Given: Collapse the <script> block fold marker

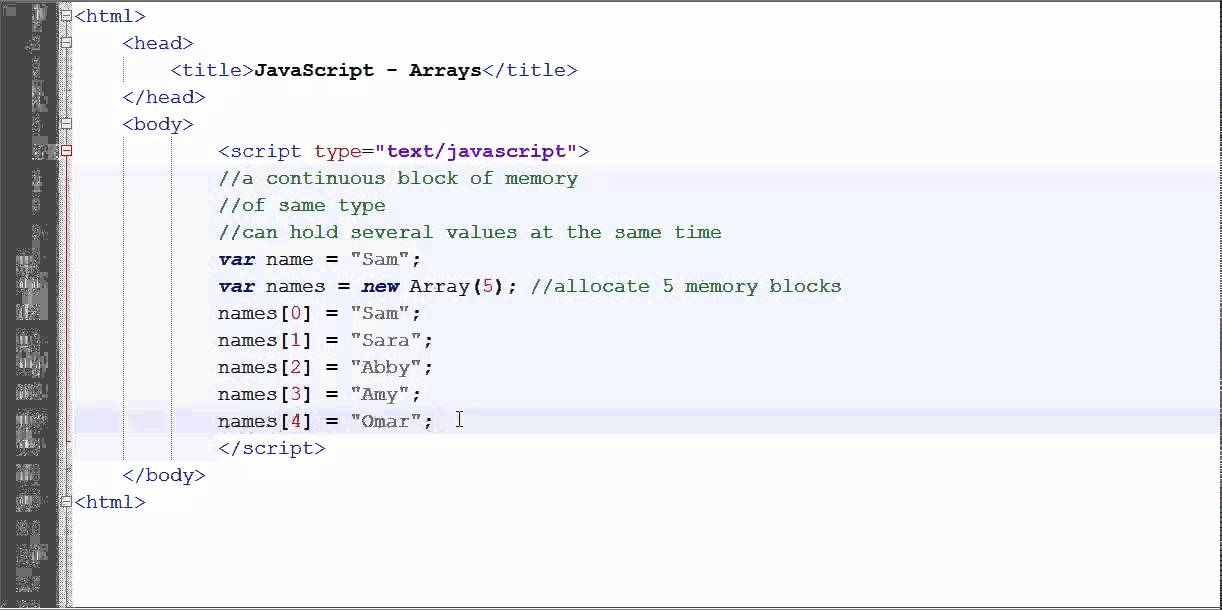Looking at the screenshot, I should pyautogui.click(x=67, y=151).
